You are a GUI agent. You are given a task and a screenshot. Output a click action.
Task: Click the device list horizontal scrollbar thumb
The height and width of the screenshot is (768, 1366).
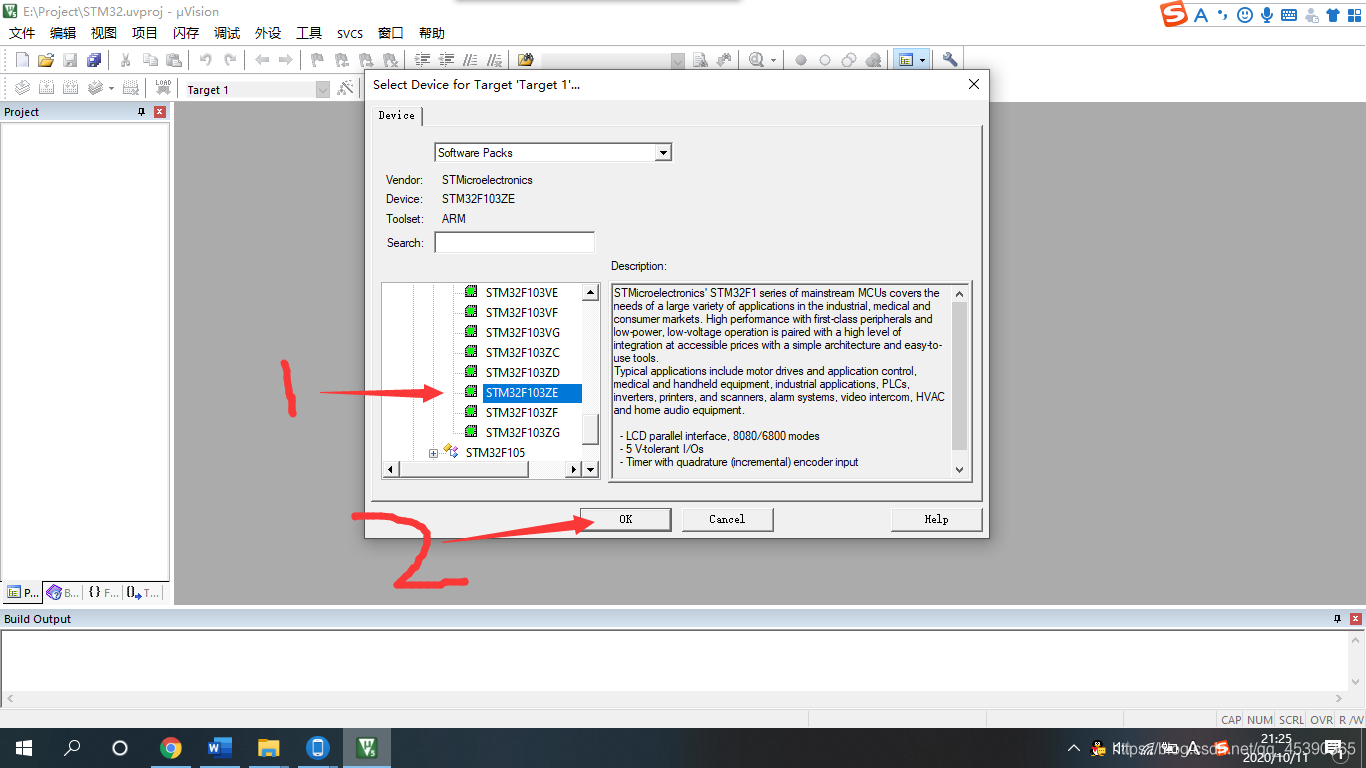463,469
